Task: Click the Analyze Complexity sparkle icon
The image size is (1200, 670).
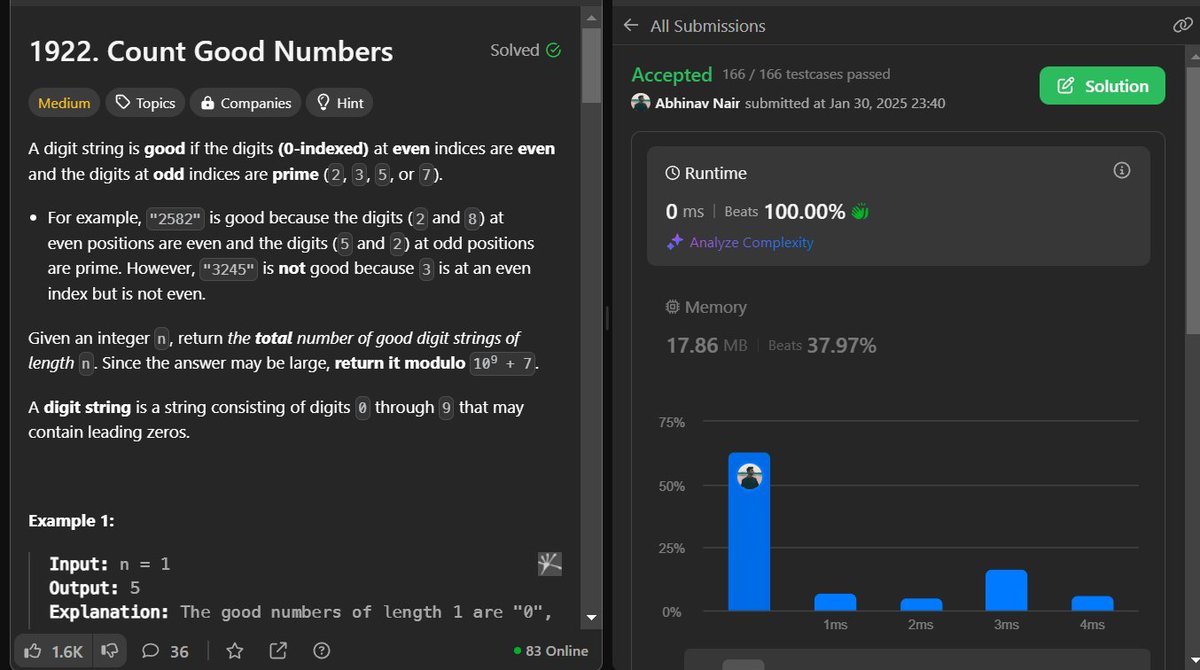Action: (x=677, y=242)
